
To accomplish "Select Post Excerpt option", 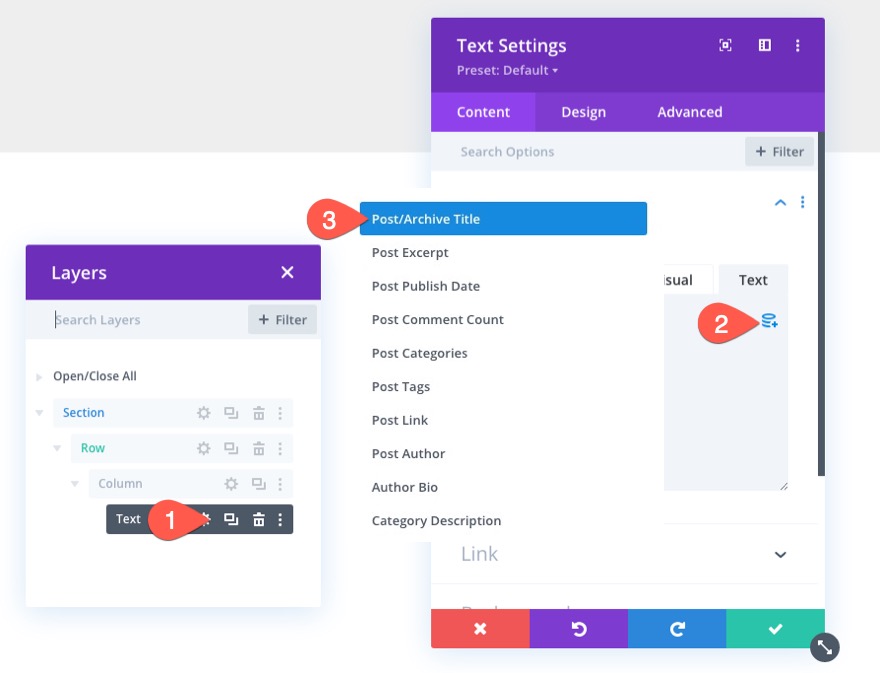I will pos(410,253).
